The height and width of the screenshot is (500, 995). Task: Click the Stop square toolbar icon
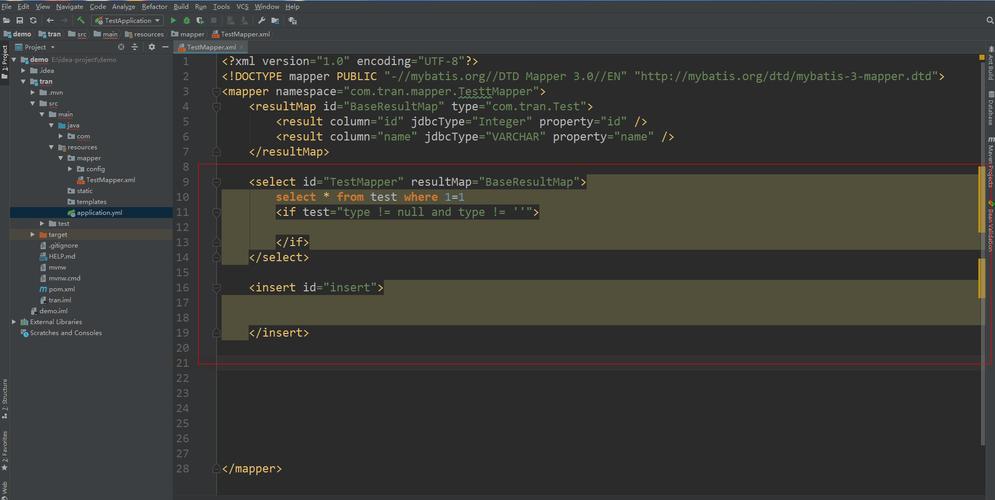tap(214, 20)
